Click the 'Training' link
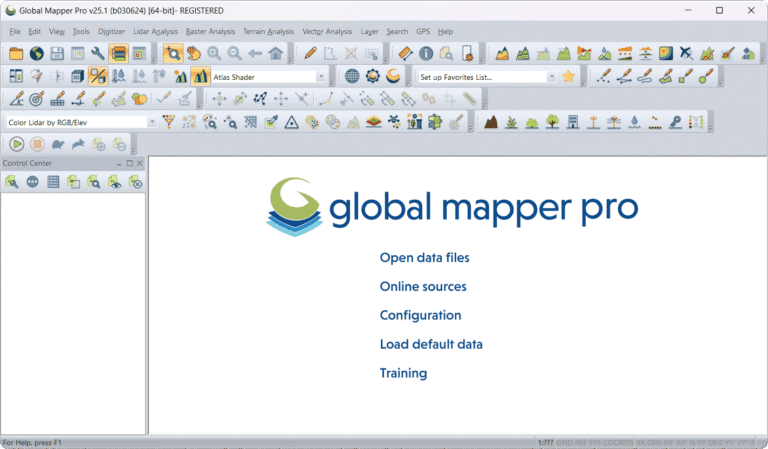The image size is (768, 449). tap(404, 373)
